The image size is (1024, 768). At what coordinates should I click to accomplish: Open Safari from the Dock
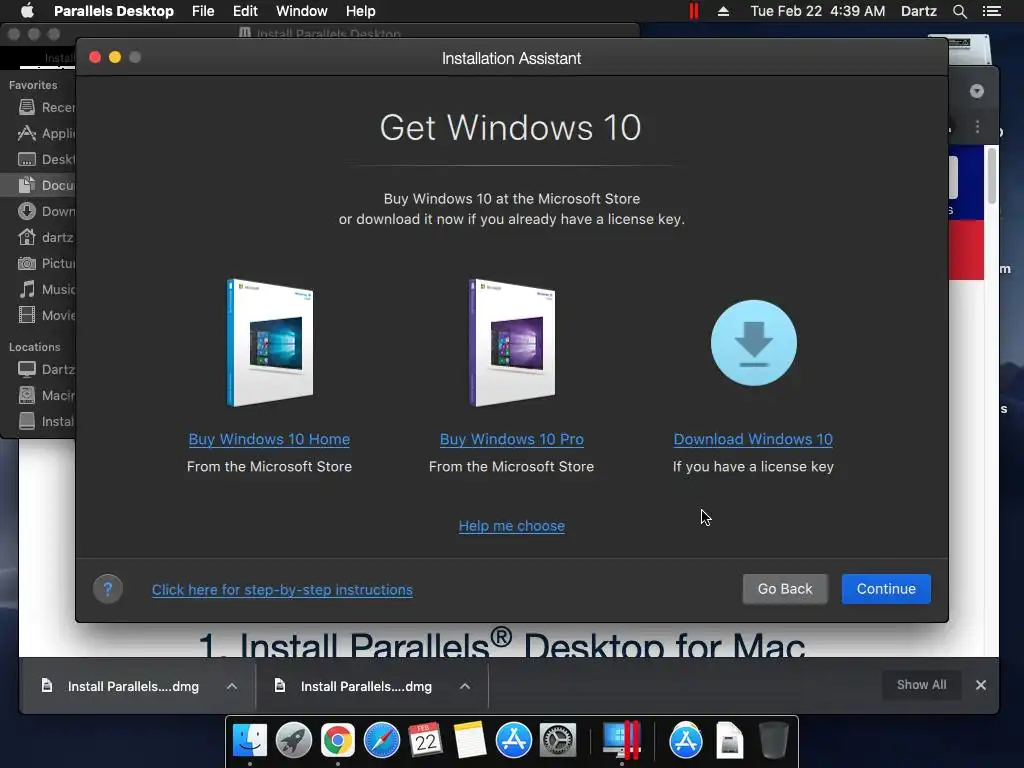coord(381,741)
